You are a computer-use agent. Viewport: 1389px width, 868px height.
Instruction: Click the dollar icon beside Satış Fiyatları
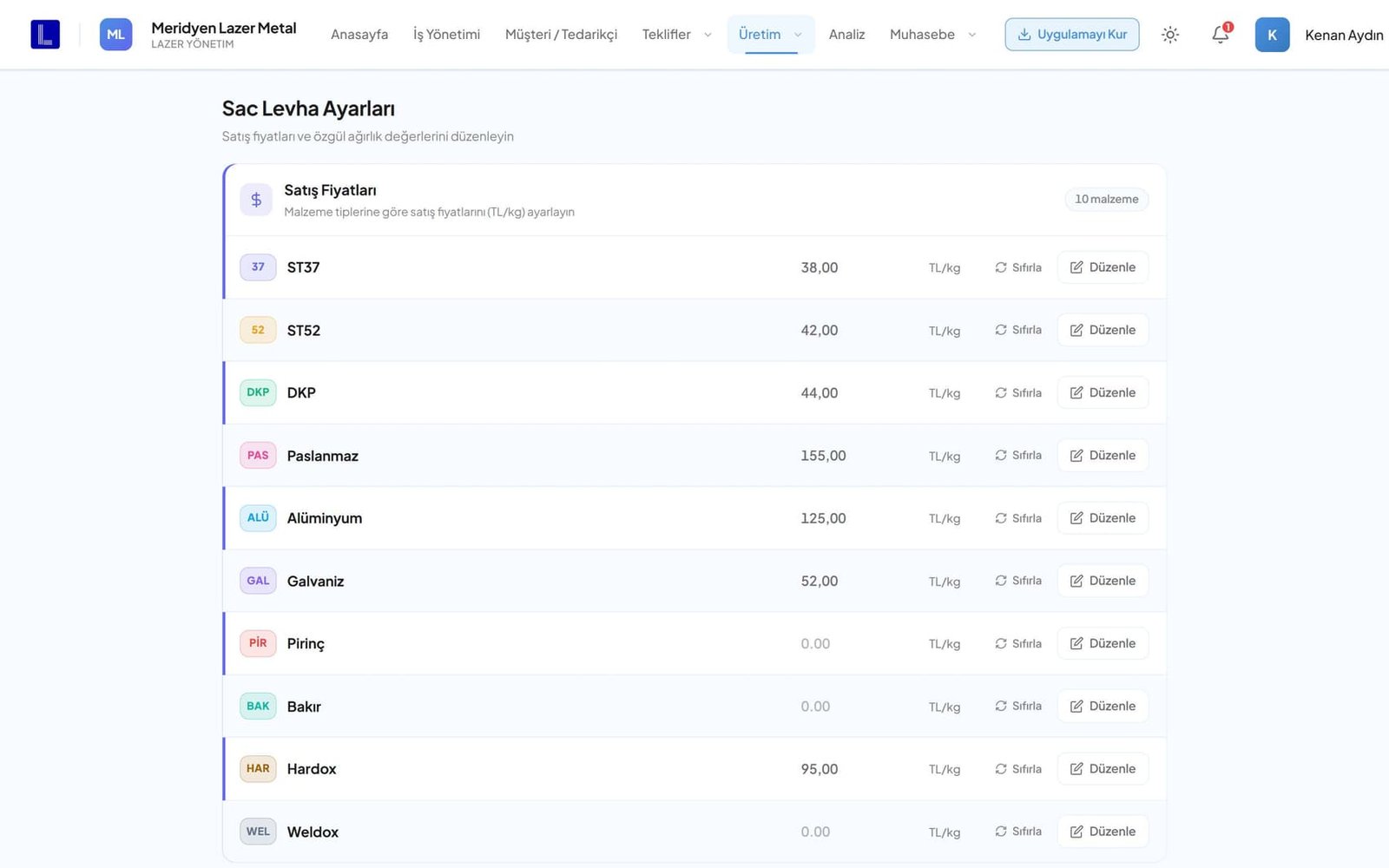pos(256,200)
